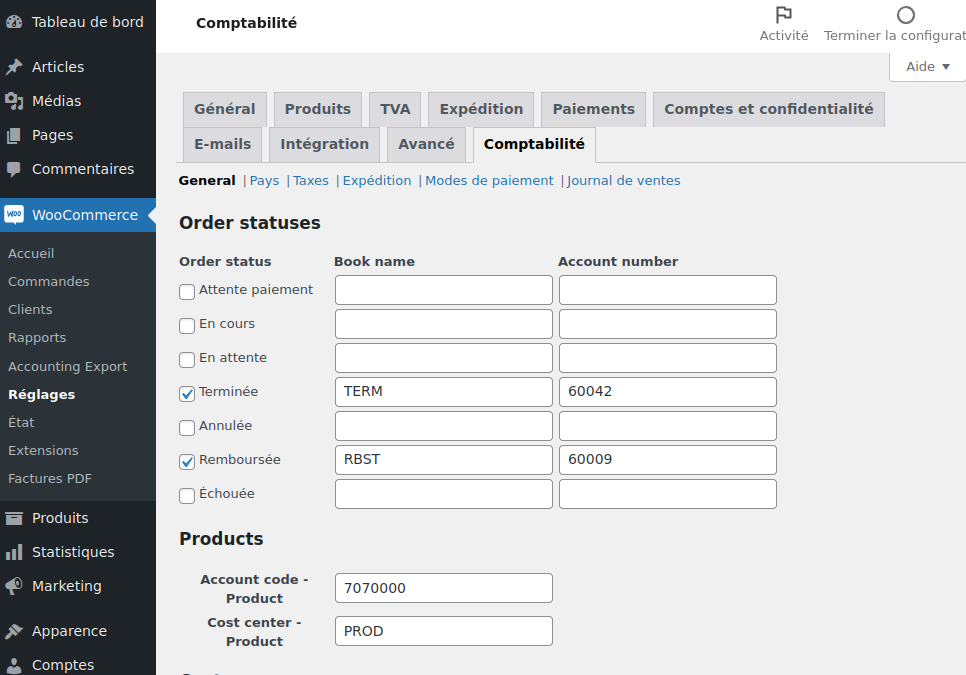Screen dimensions: 966x675
Task: Click the Tableau de bord dashboard icon
Action: 14,22
